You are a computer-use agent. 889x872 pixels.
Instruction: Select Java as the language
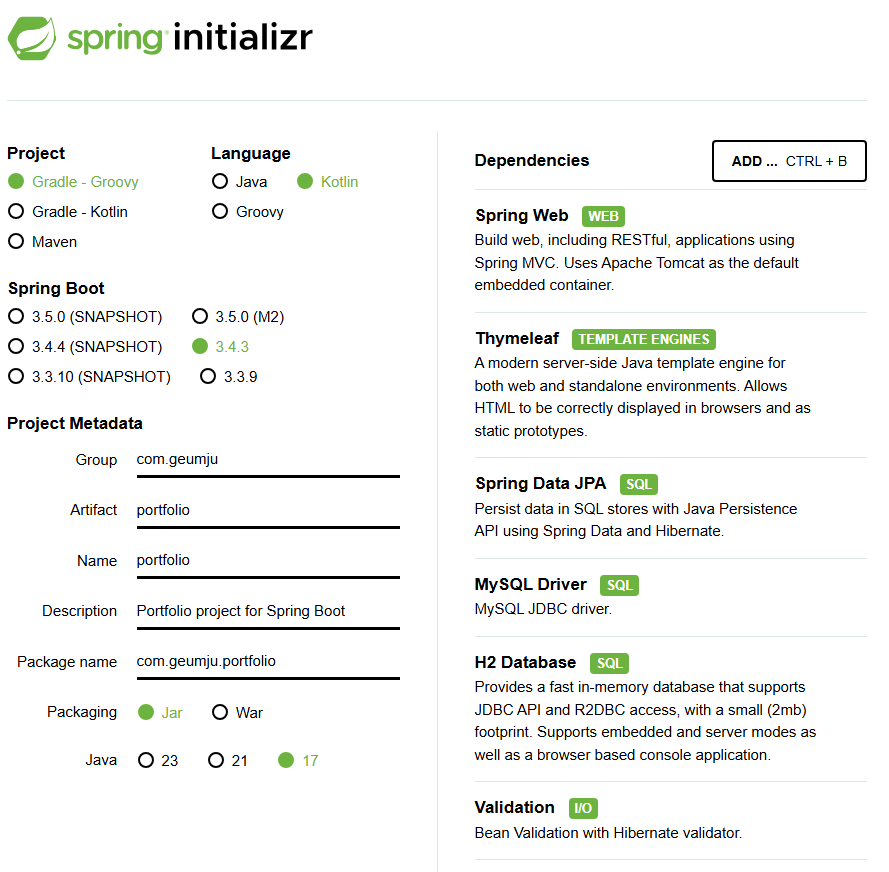239,181
